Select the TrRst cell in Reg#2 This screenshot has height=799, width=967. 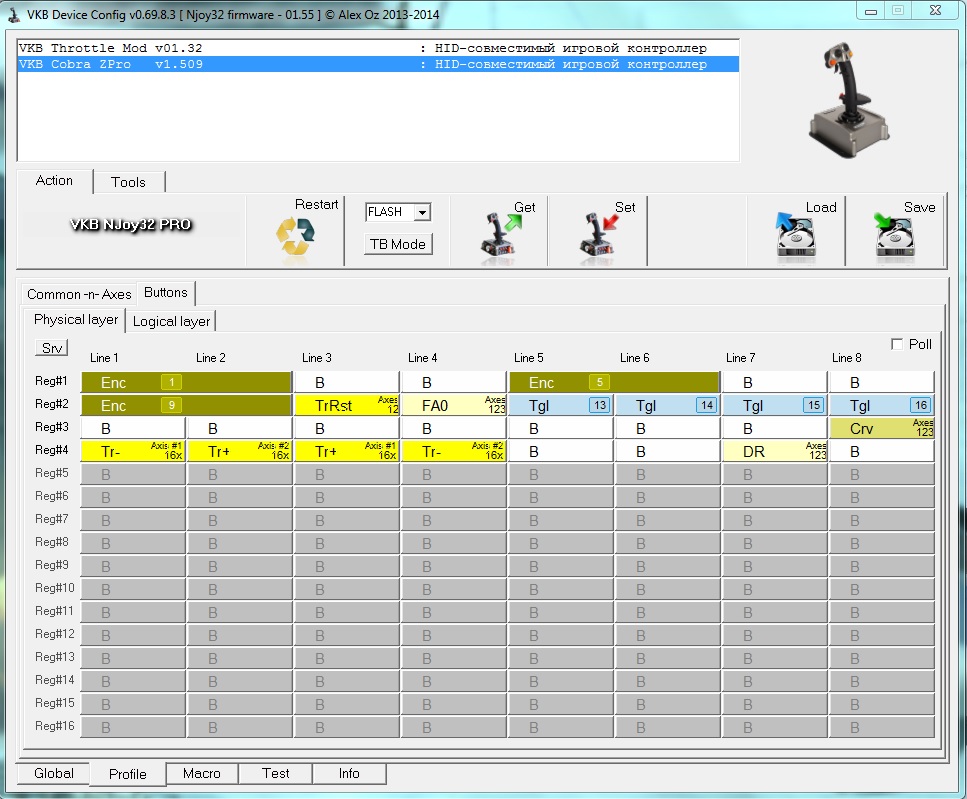(347, 405)
